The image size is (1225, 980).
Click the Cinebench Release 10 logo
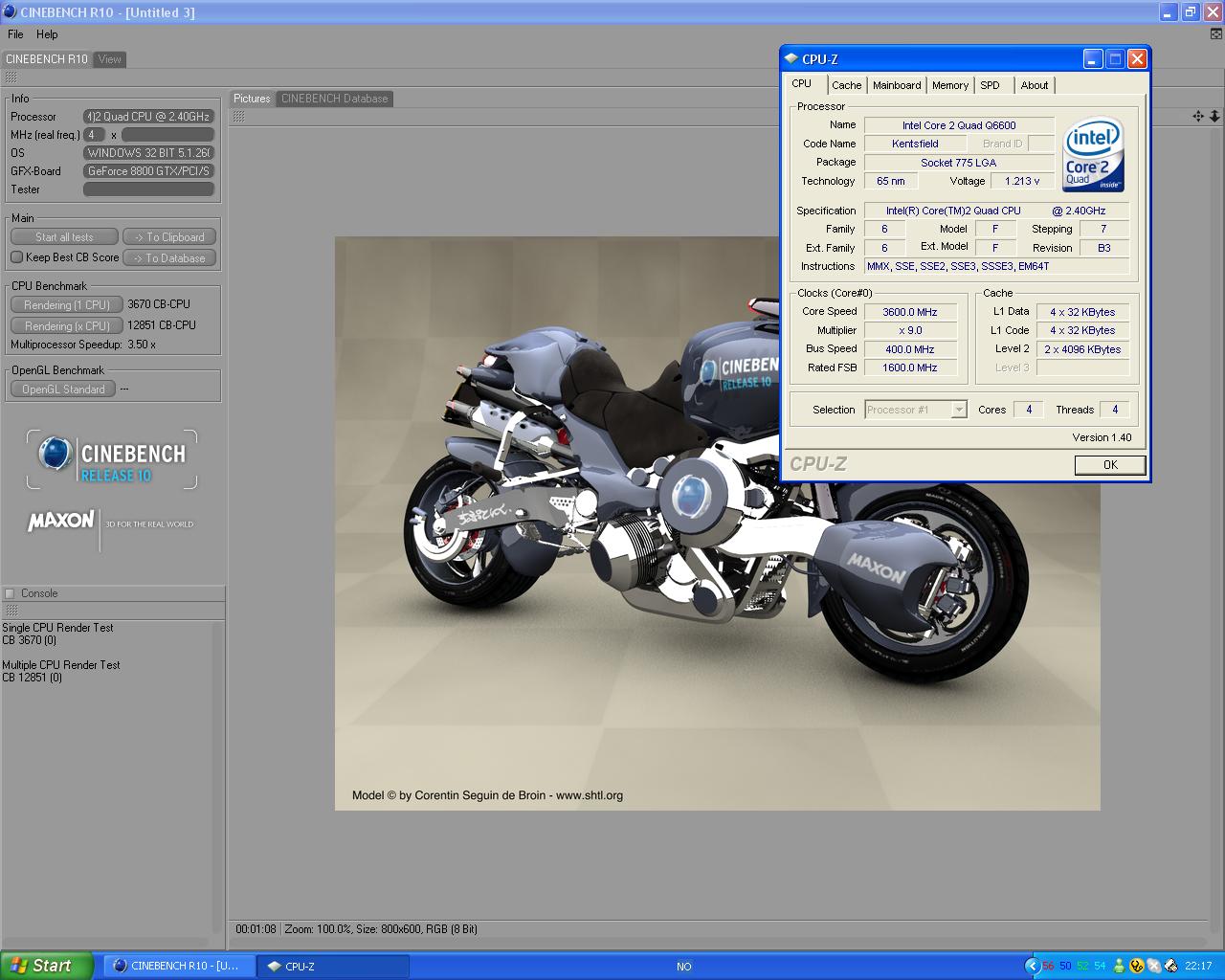pyautogui.click(x=112, y=459)
